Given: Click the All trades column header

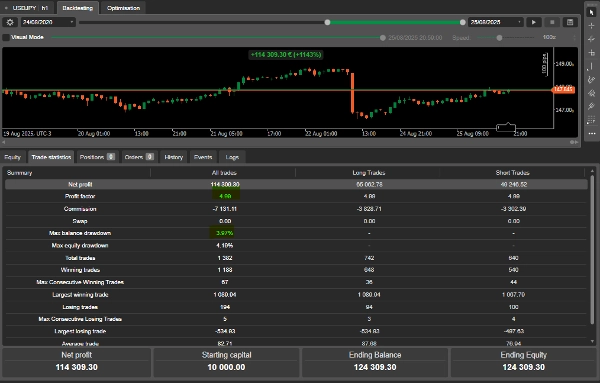Looking at the screenshot, I should pyautogui.click(x=224, y=173).
